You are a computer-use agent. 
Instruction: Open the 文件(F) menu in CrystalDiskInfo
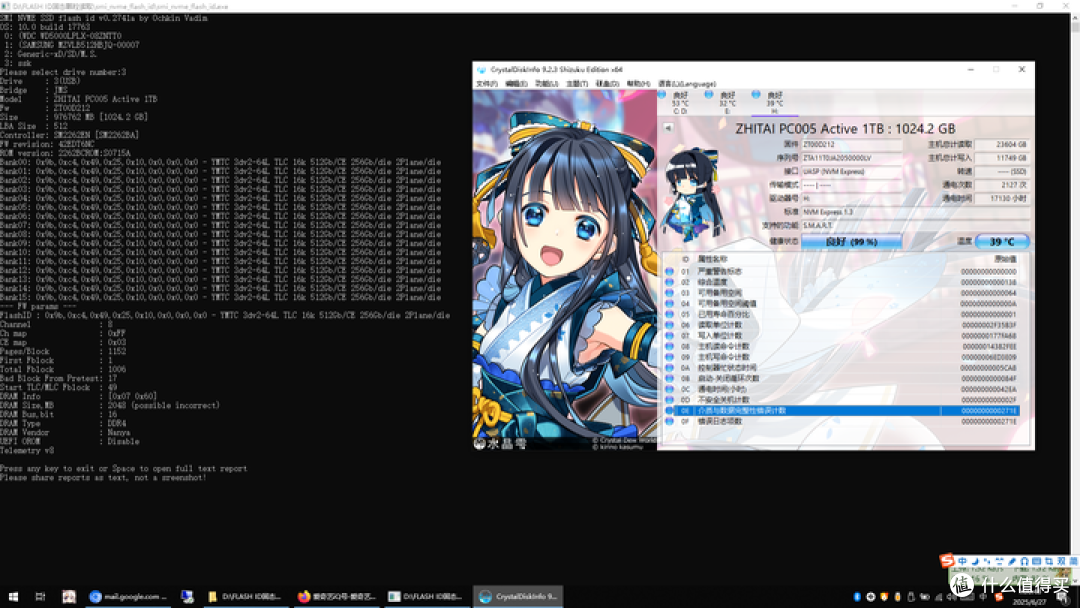(486, 84)
